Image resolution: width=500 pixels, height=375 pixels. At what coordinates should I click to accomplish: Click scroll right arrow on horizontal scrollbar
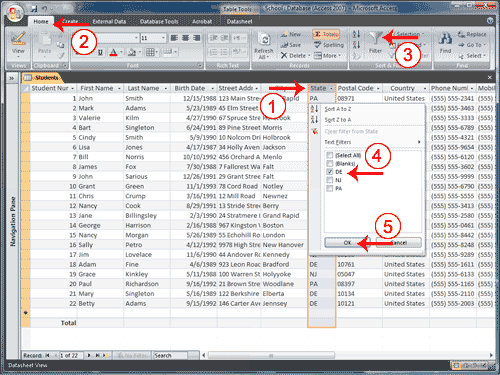(x=491, y=355)
